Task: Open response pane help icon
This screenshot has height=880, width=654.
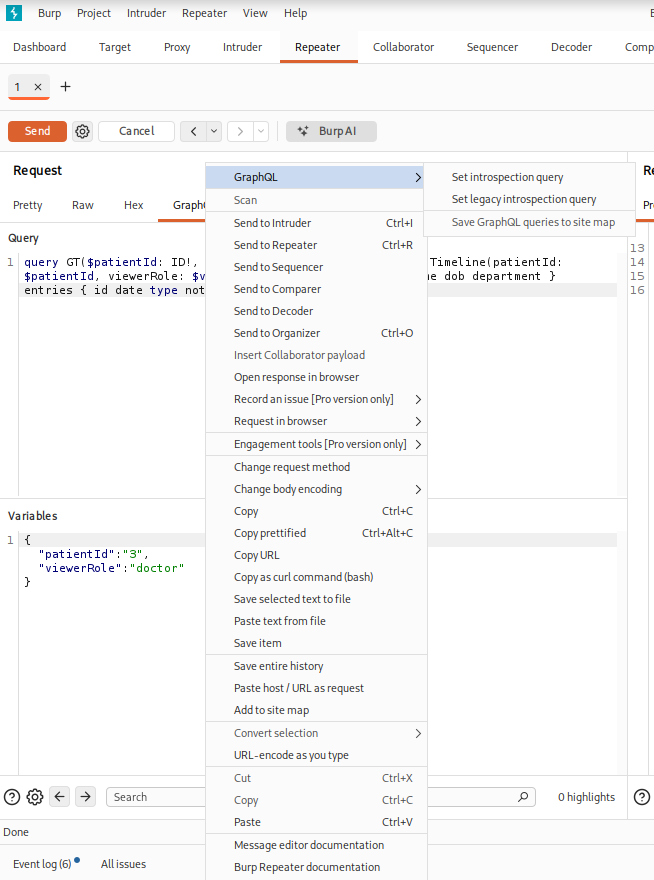Action: click(x=642, y=797)
